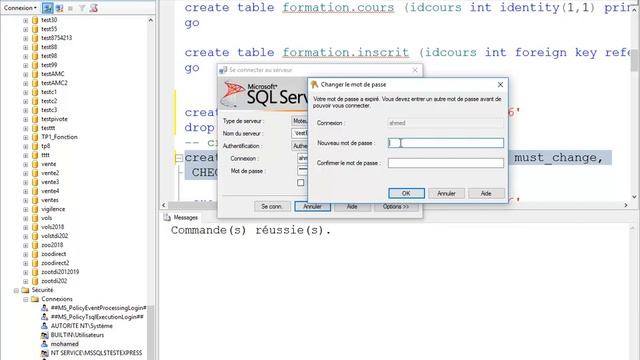Click the disabled Connexion field showing ahmed

446,123
